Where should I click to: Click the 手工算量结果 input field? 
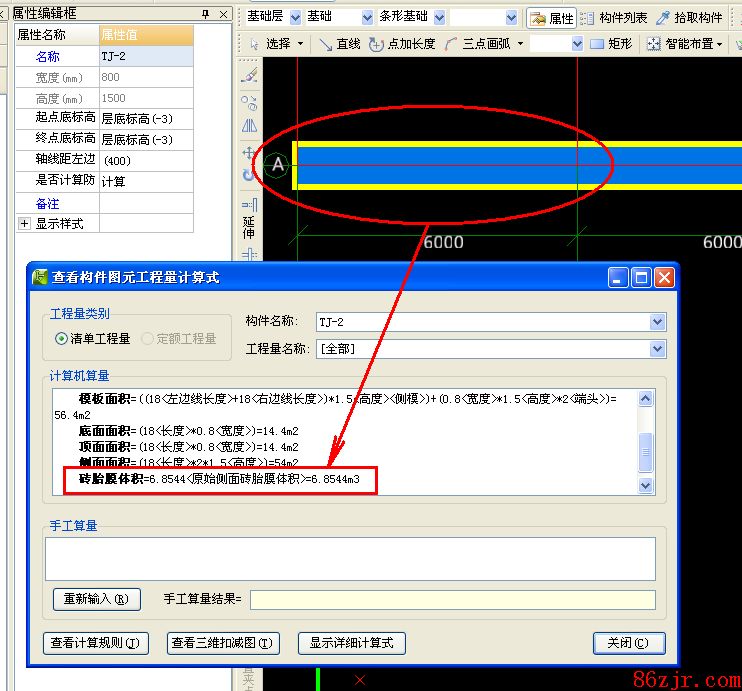(452, 600)
